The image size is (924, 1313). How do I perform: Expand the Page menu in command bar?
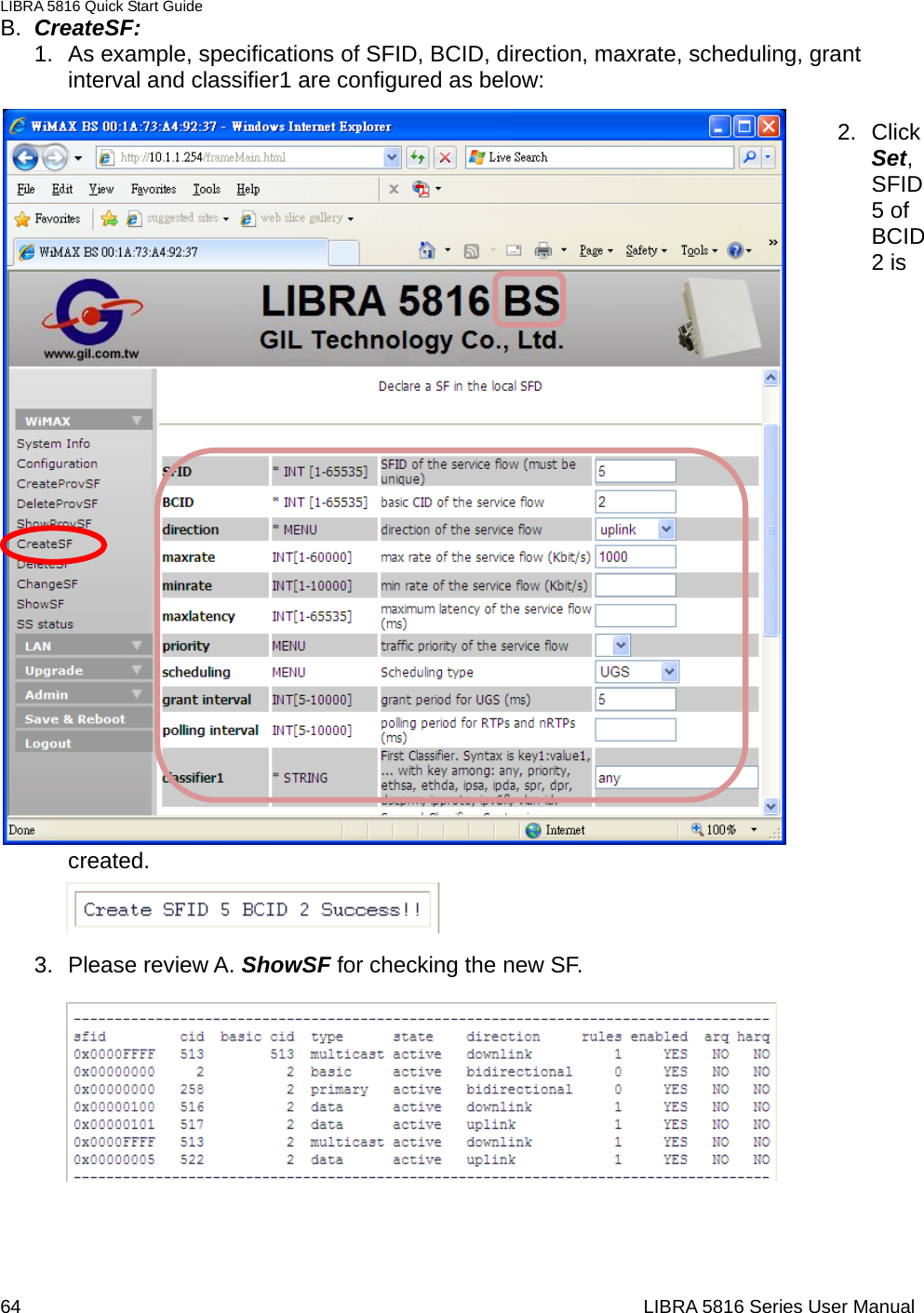[596, 250]
